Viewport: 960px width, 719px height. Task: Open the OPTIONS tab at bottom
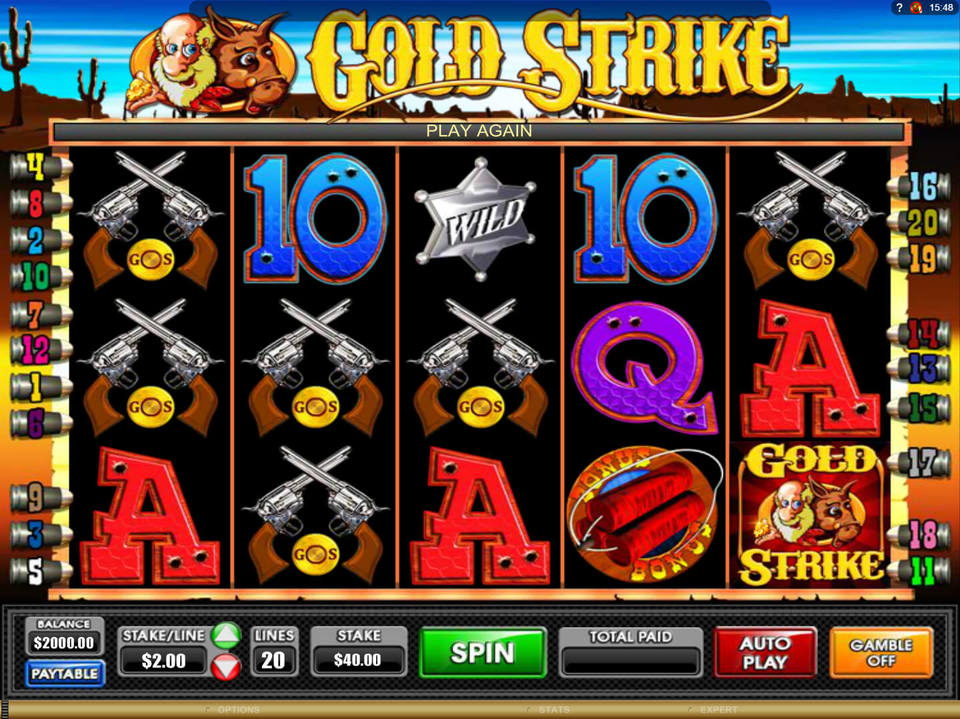pyautogui.click(x=238, y=710)
